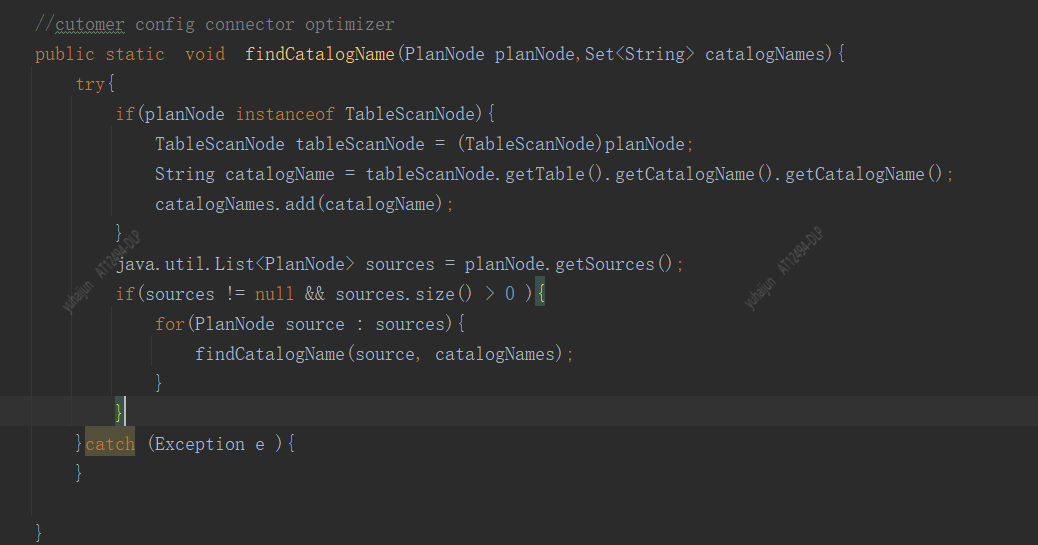Click findCatalogName in the method declaration
Image resolution: width=1038 pixels, height=545 pixels.
pos(320,54)
